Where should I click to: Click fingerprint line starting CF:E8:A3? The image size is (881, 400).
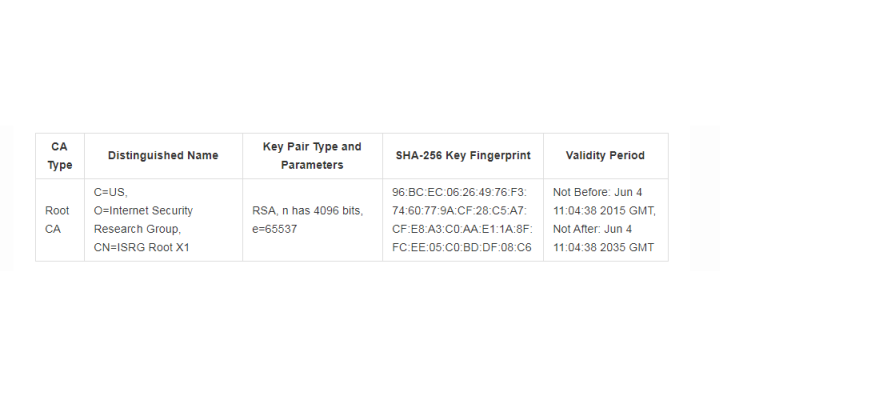(x=462, y=229)
